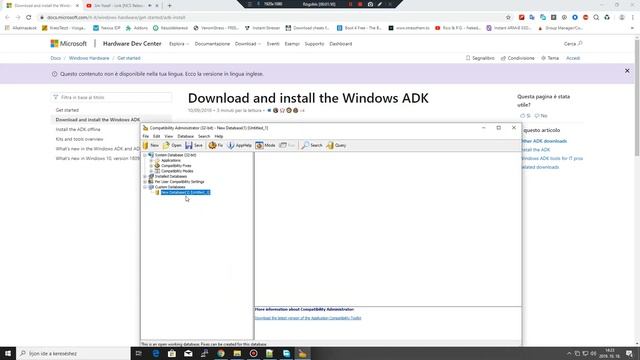Screen dimensions: 640x360
Task: Open the Windows Hardware breadcrumb link
Action: [89, 58]
